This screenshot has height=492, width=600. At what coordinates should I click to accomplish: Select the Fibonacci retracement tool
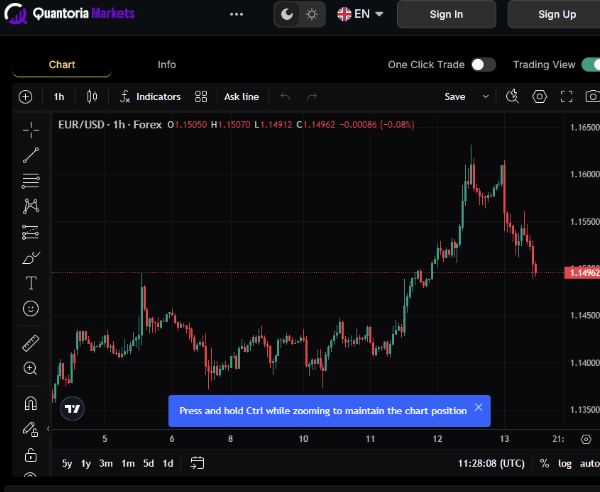[x=31, y=181]
